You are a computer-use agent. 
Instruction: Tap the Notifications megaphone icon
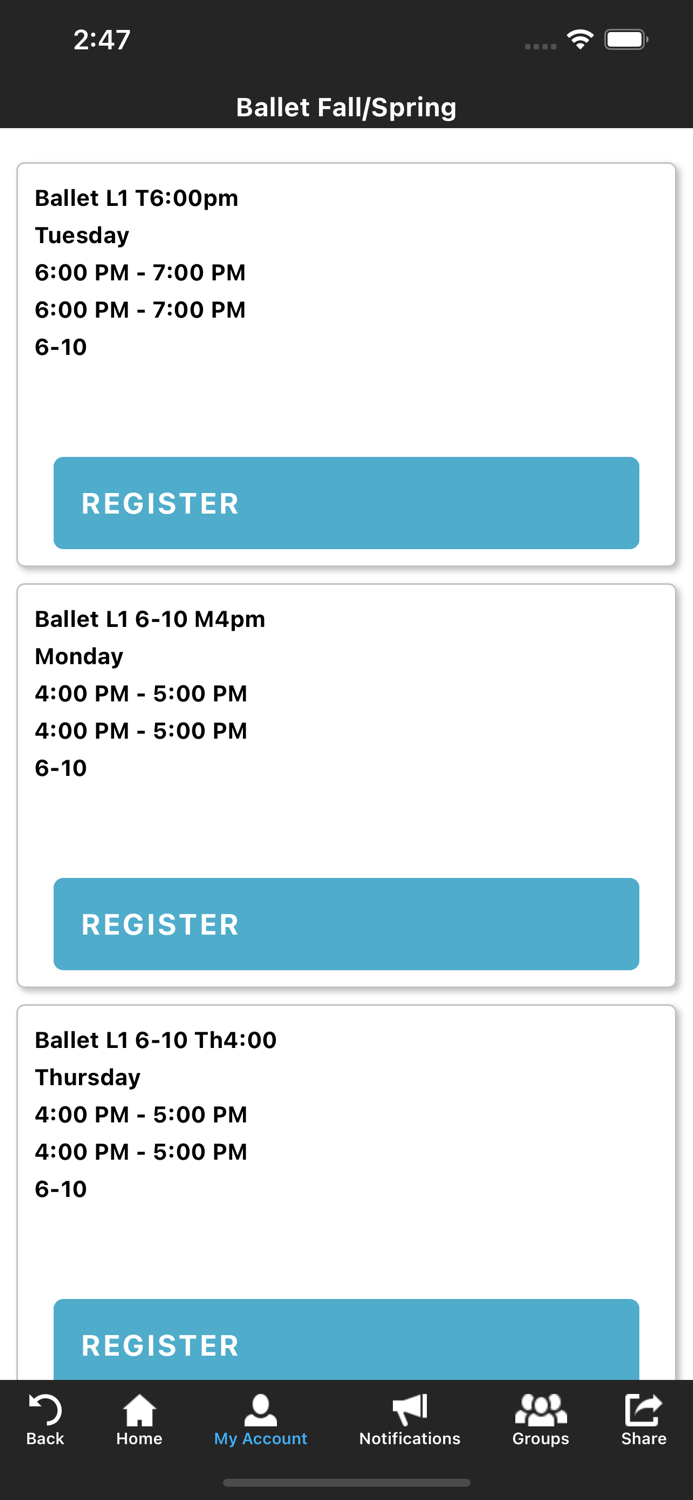410,1412
